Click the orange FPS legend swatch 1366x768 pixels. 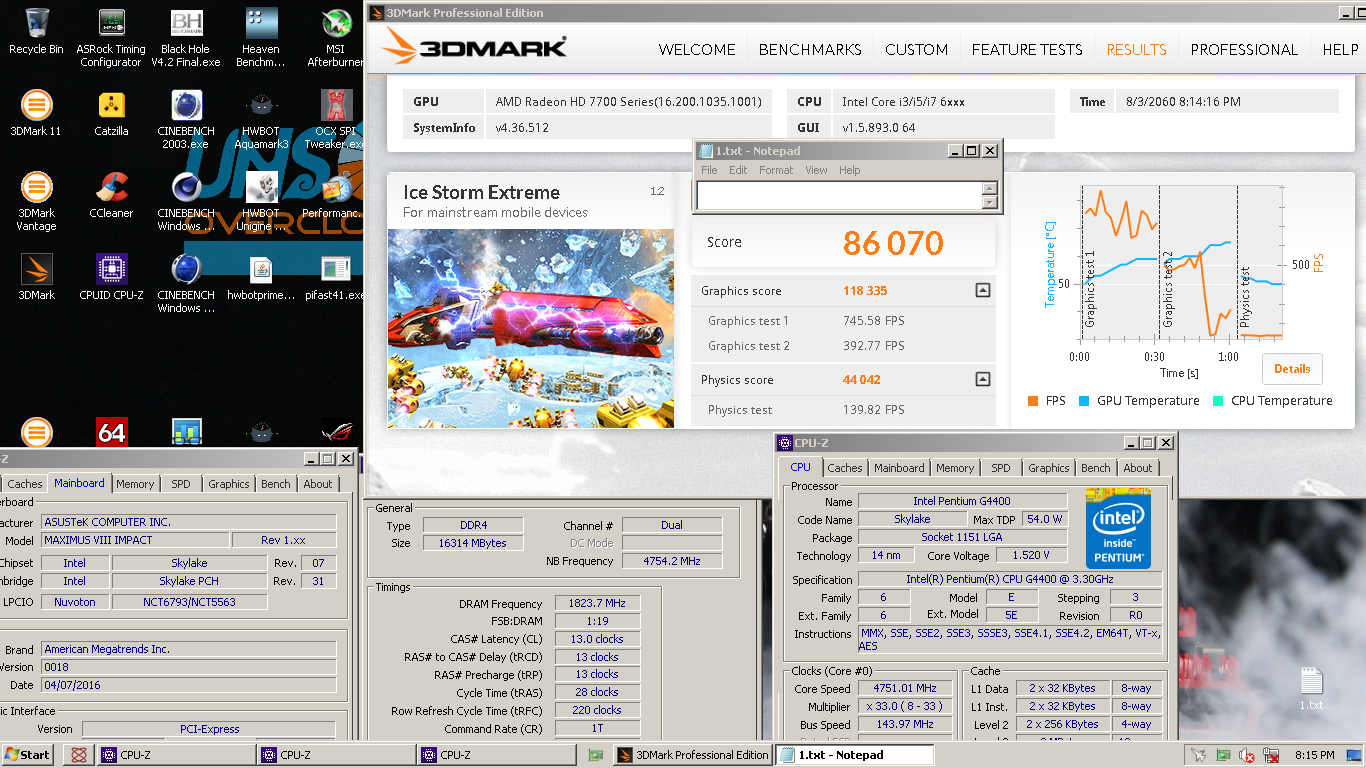point(1033,401)
